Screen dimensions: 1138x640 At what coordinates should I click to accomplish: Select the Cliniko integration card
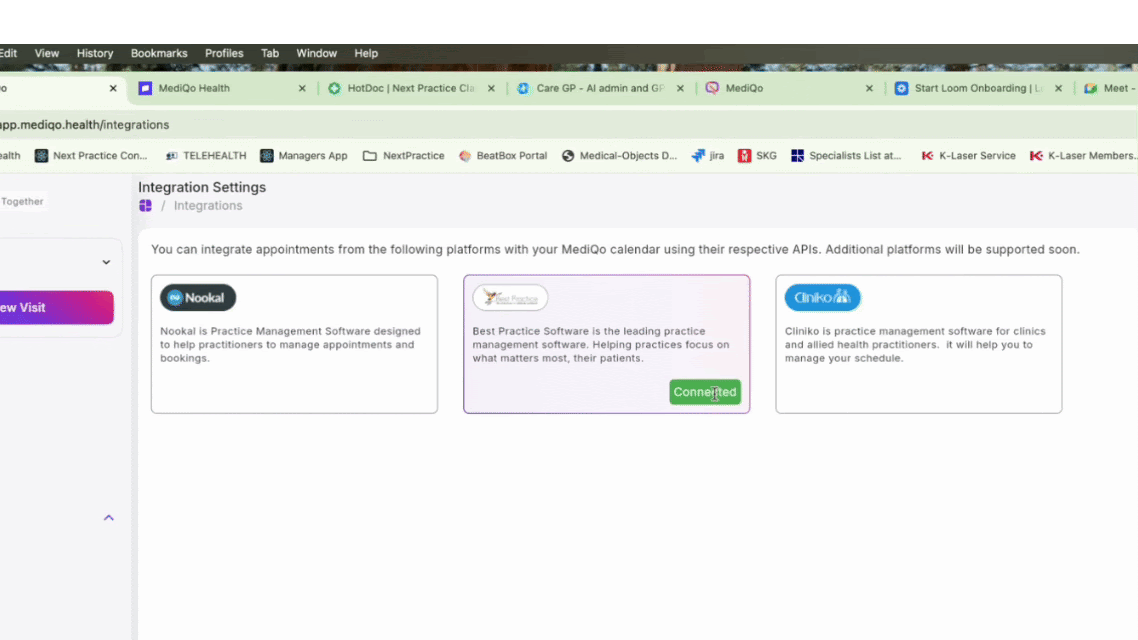[x=918, y=344]
